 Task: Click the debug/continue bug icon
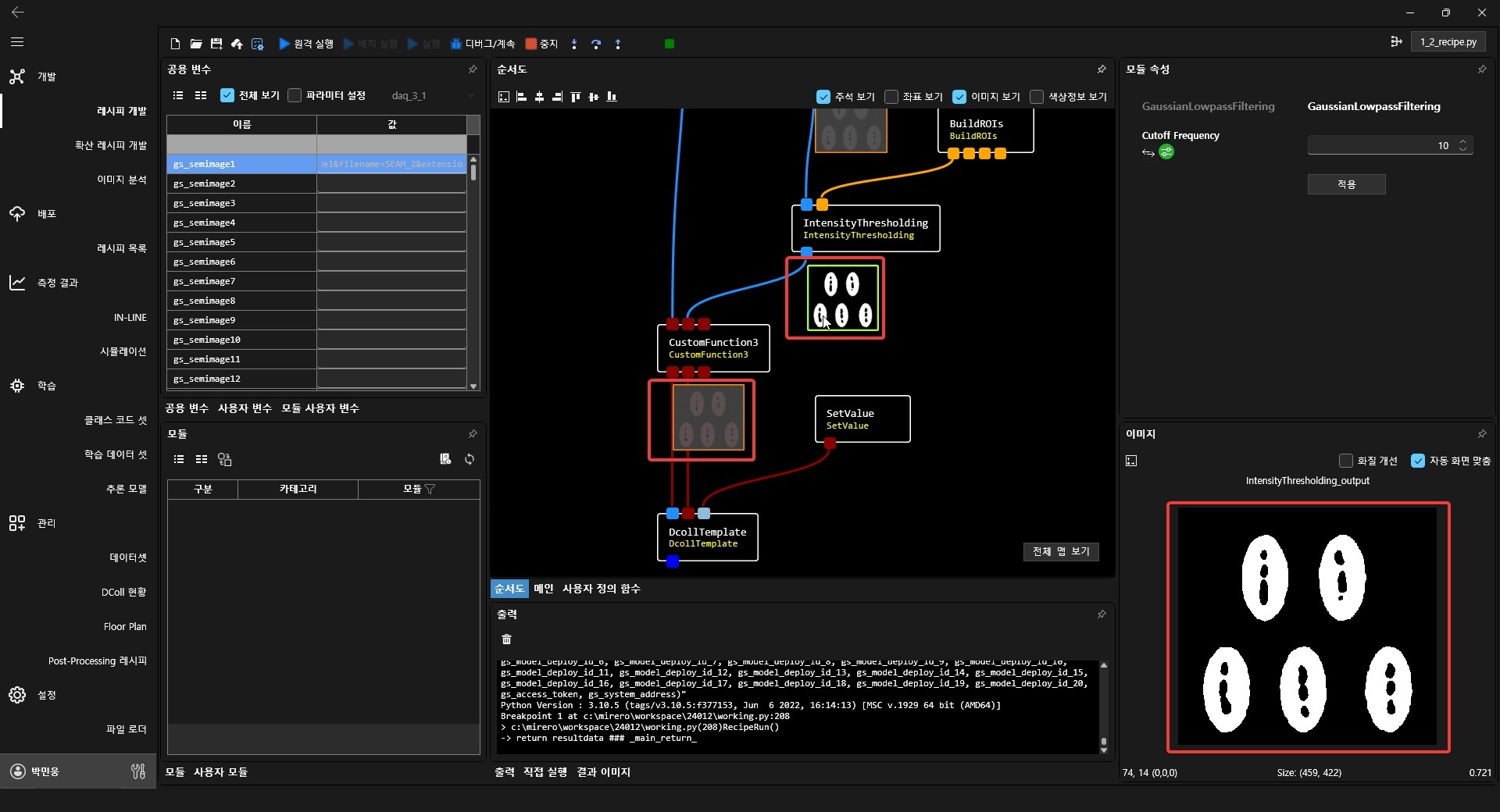coord(456,44)
